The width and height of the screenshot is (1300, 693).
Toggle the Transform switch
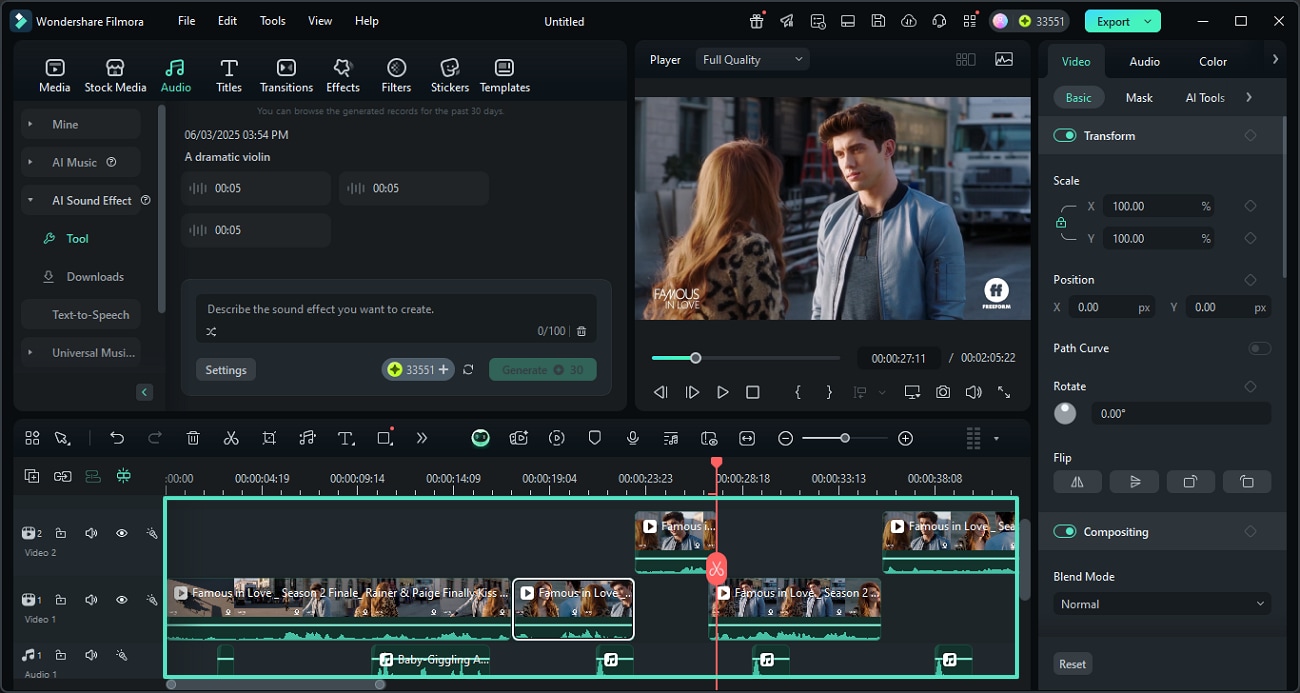click(x=1064, y=135)
